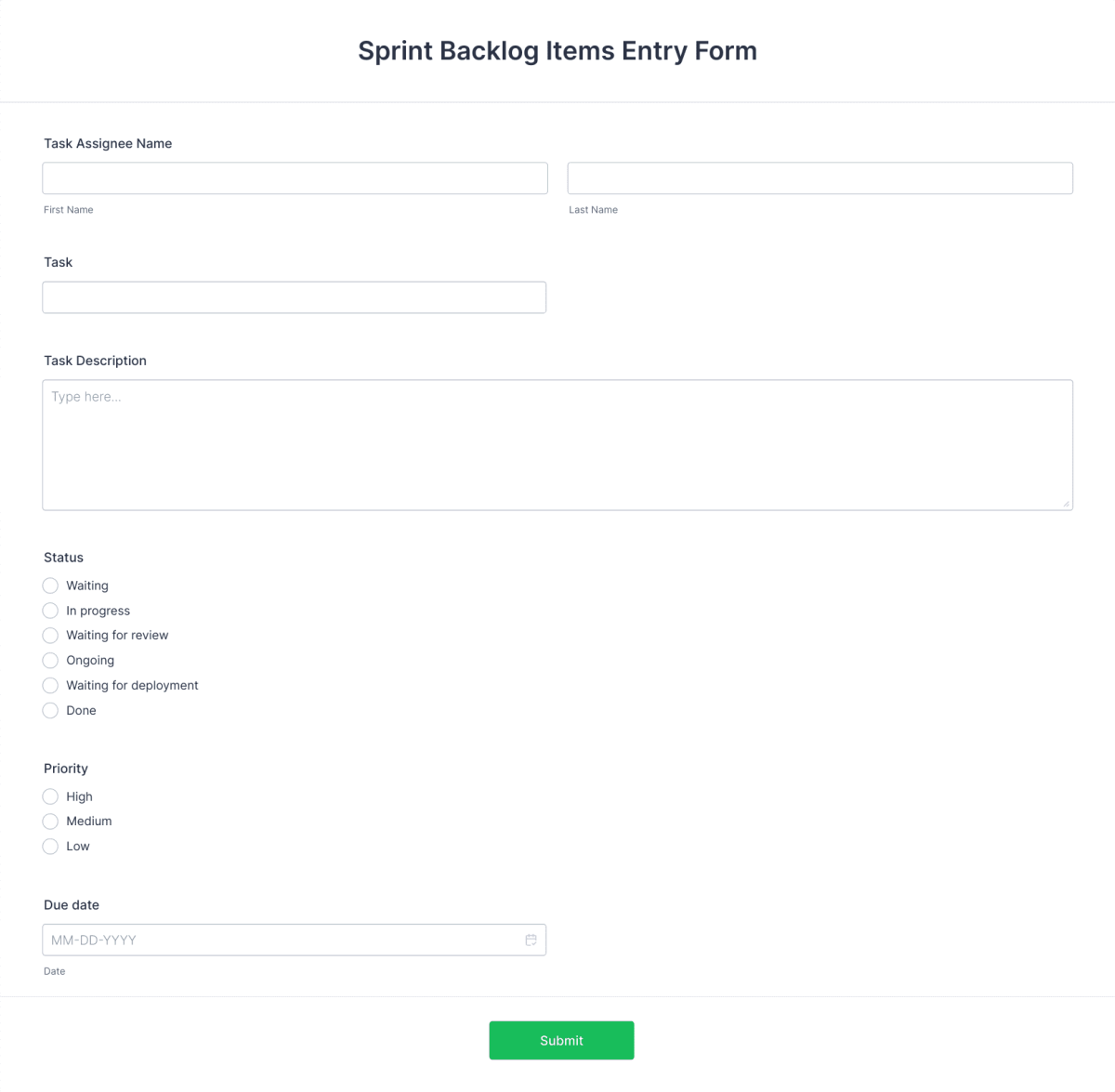Set priority to Medium
Viewport: 1115px width, 1092px height.
tap(50, 821)
